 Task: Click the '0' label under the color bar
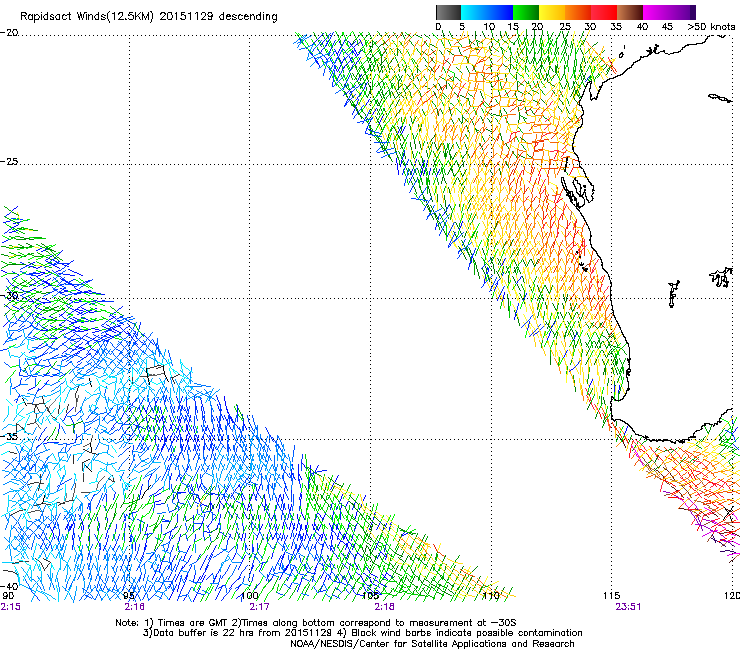(438, 27)
